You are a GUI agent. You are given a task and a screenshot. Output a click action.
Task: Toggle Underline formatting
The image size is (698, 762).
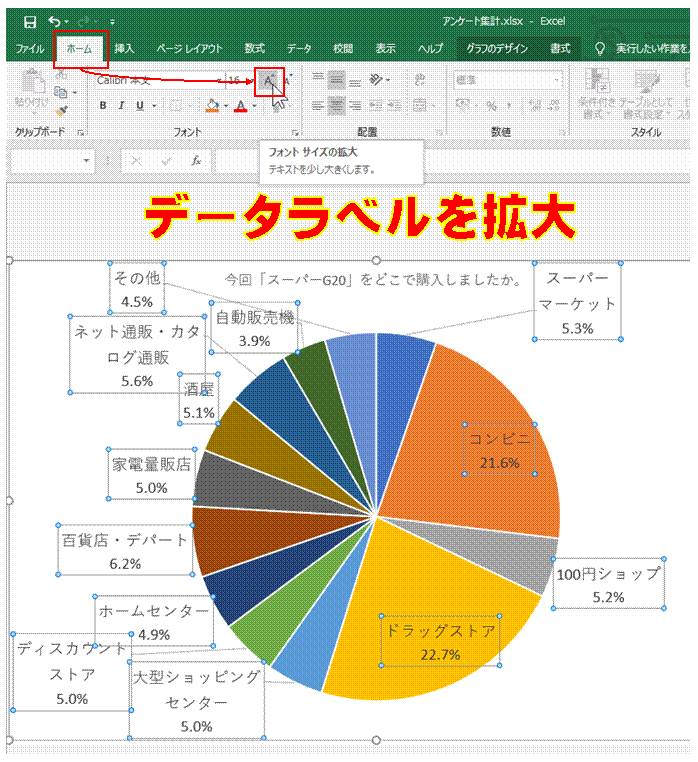click(x=140, y=105)
